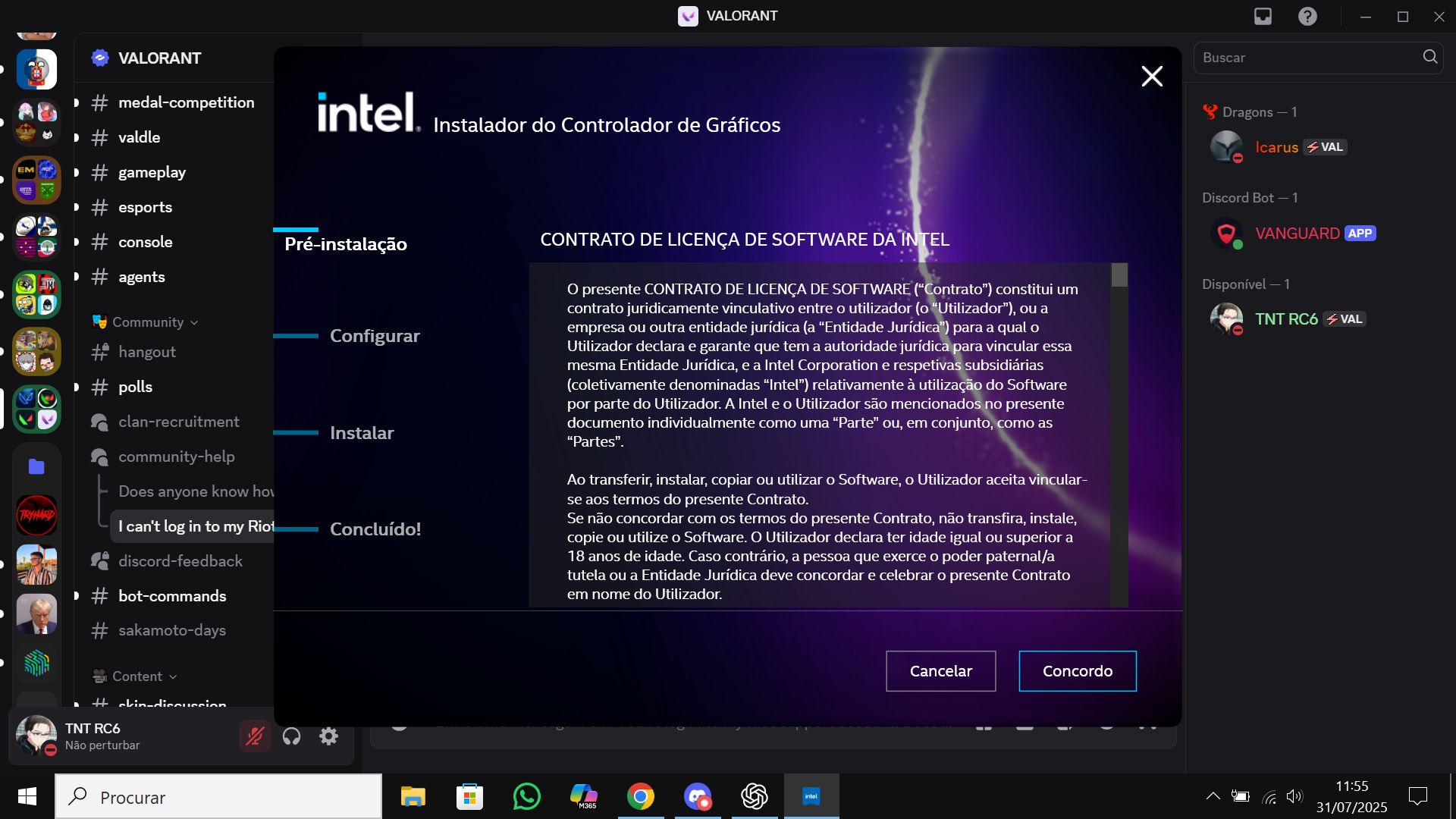Screen dimensions: 1456x819
Task: Open the VALORANT logos server folder
Action: [x=36, y=408]
